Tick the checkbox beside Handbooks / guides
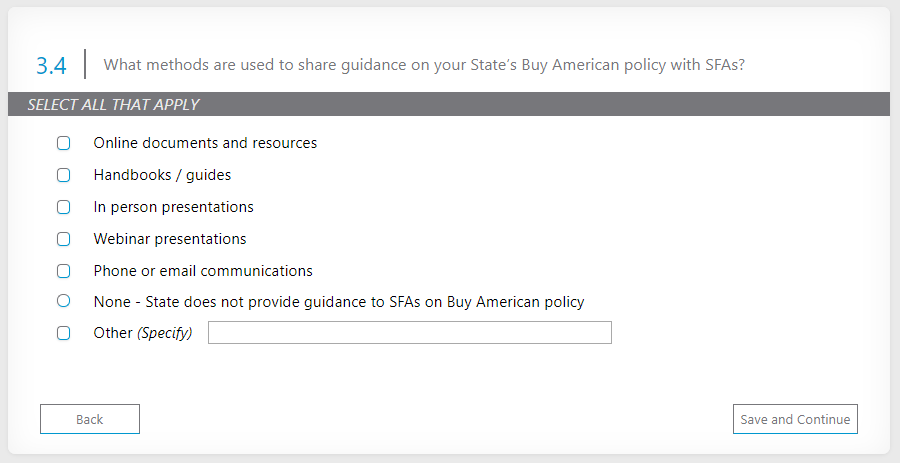The image size is (900, 463). pos(64,175)
